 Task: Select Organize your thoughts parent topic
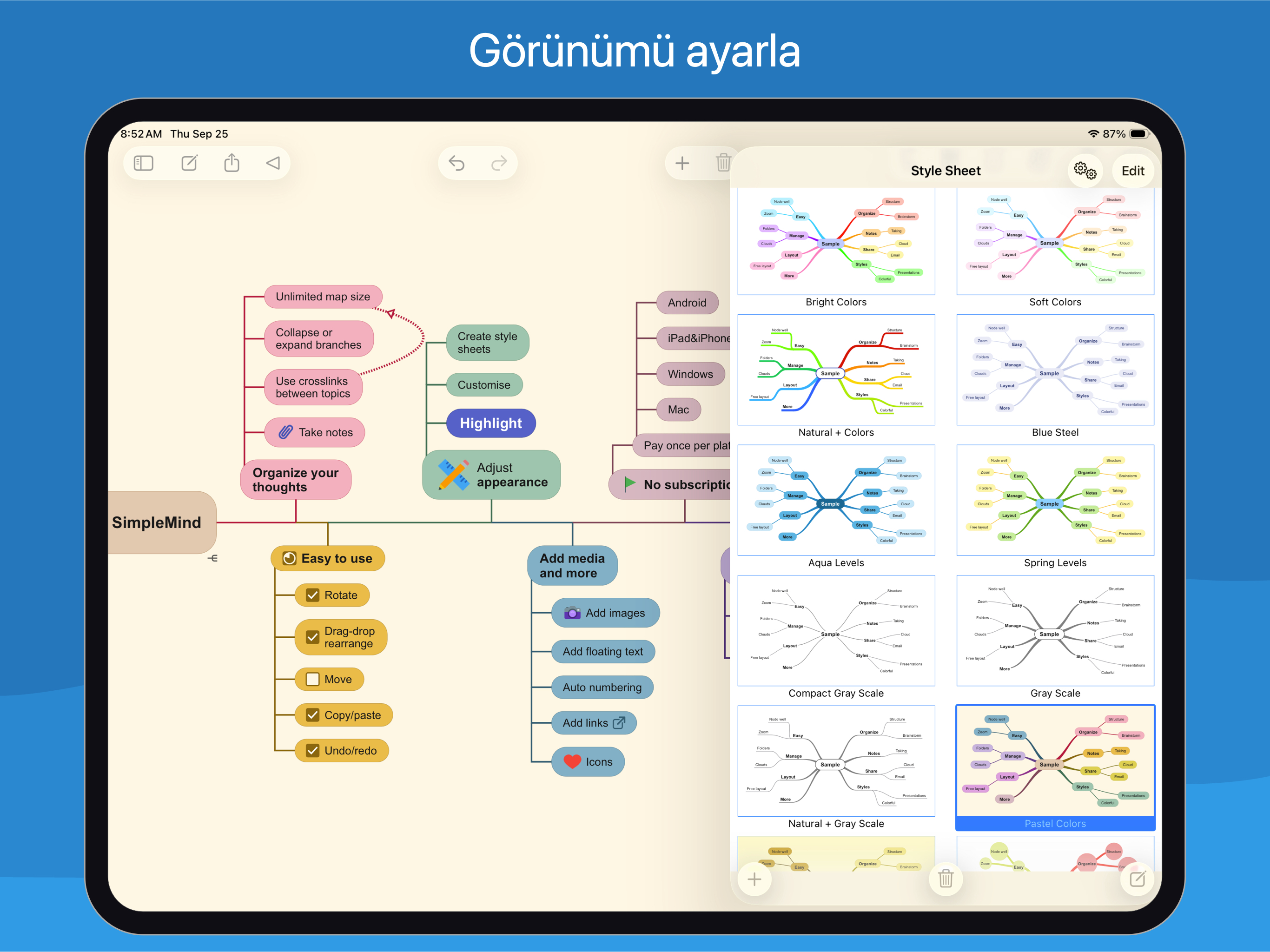[x=296, y=479]
